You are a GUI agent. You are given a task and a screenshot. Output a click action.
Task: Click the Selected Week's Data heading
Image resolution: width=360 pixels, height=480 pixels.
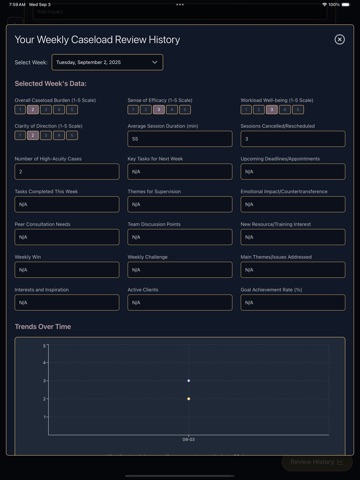[50, 84]
